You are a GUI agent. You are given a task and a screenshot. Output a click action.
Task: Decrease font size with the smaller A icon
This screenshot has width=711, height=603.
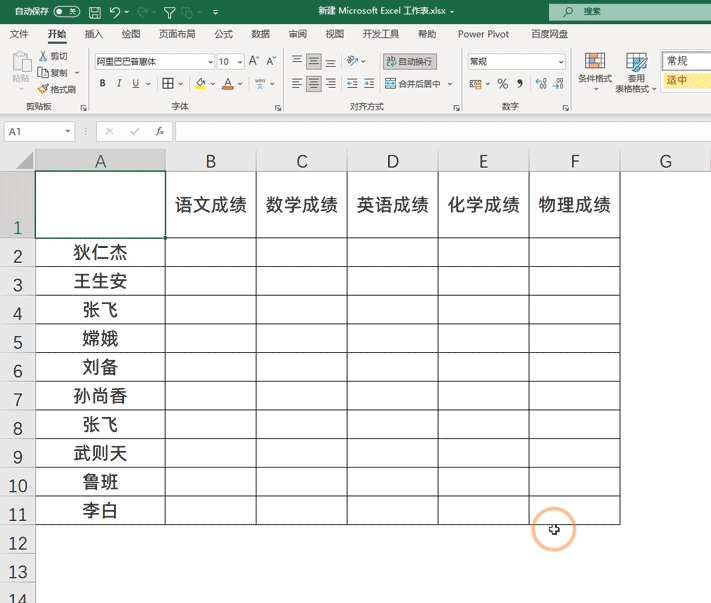(x=271, y=61)
